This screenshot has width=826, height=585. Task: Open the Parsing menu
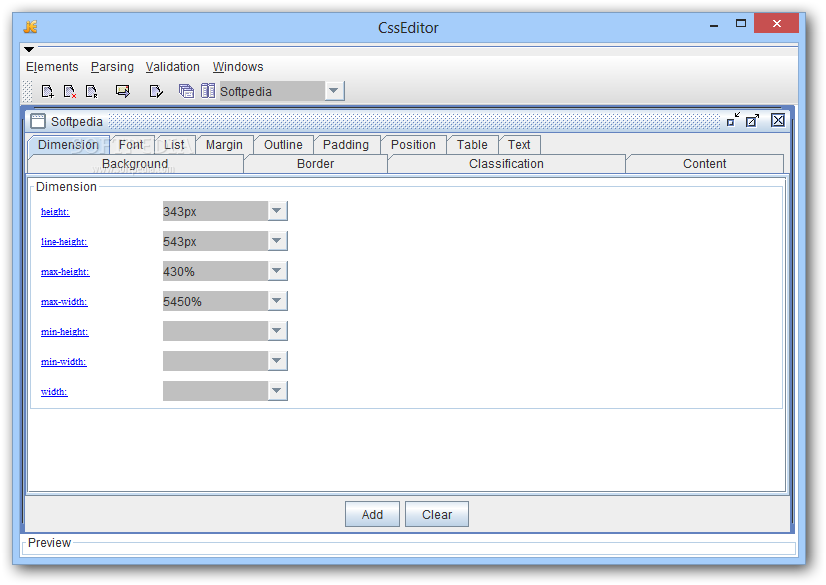(x=112, y=67)
